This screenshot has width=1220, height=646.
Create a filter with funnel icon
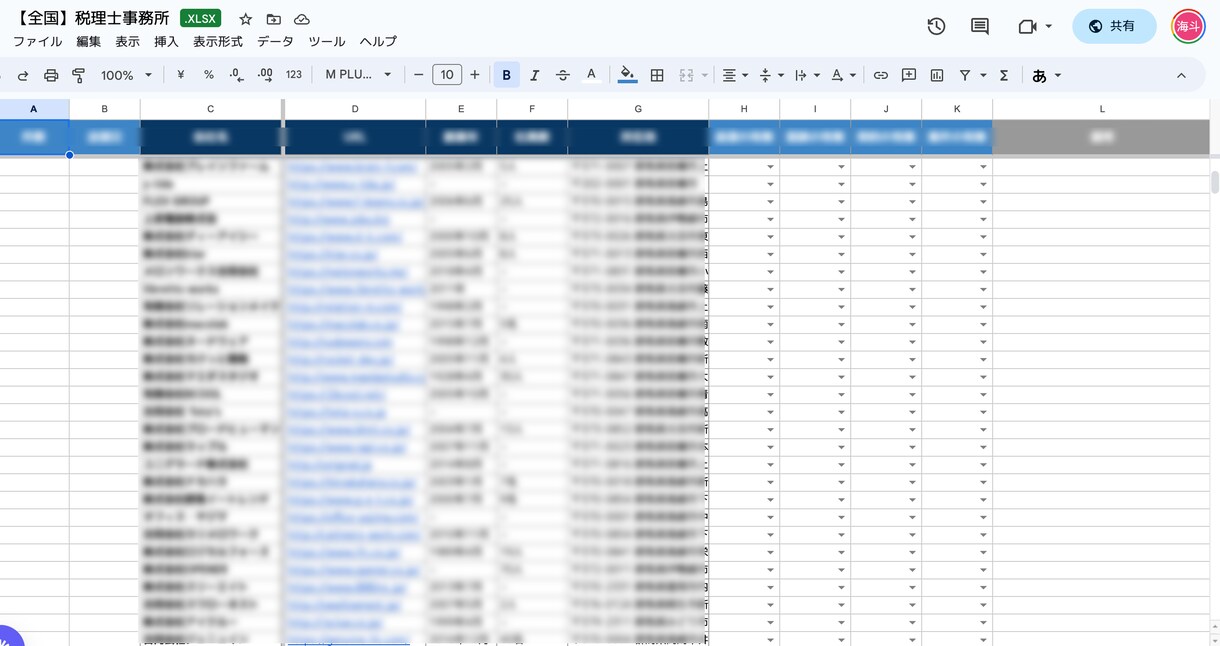965,75
